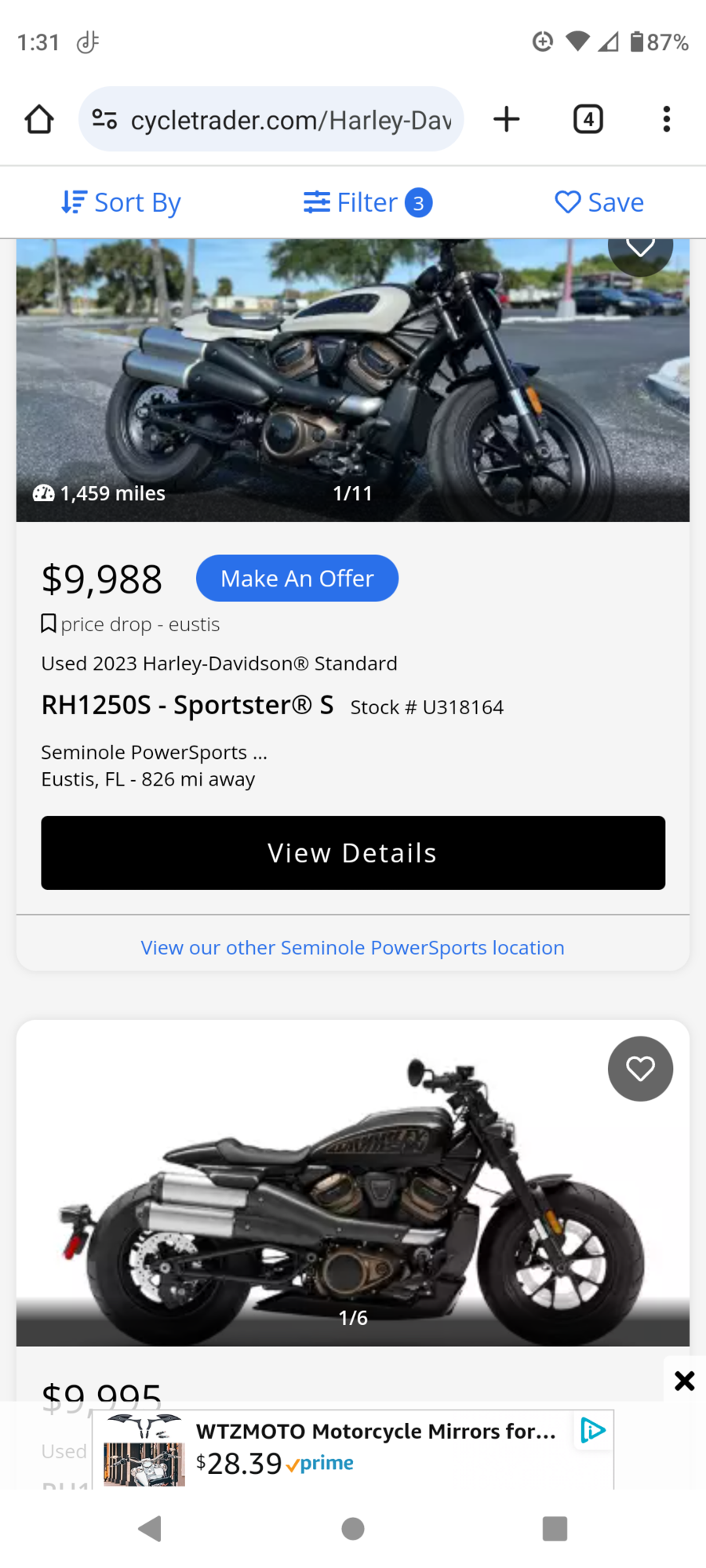The image size is (706, 1568).
Task: Open the Filter panel
Action: click(367, 202)
